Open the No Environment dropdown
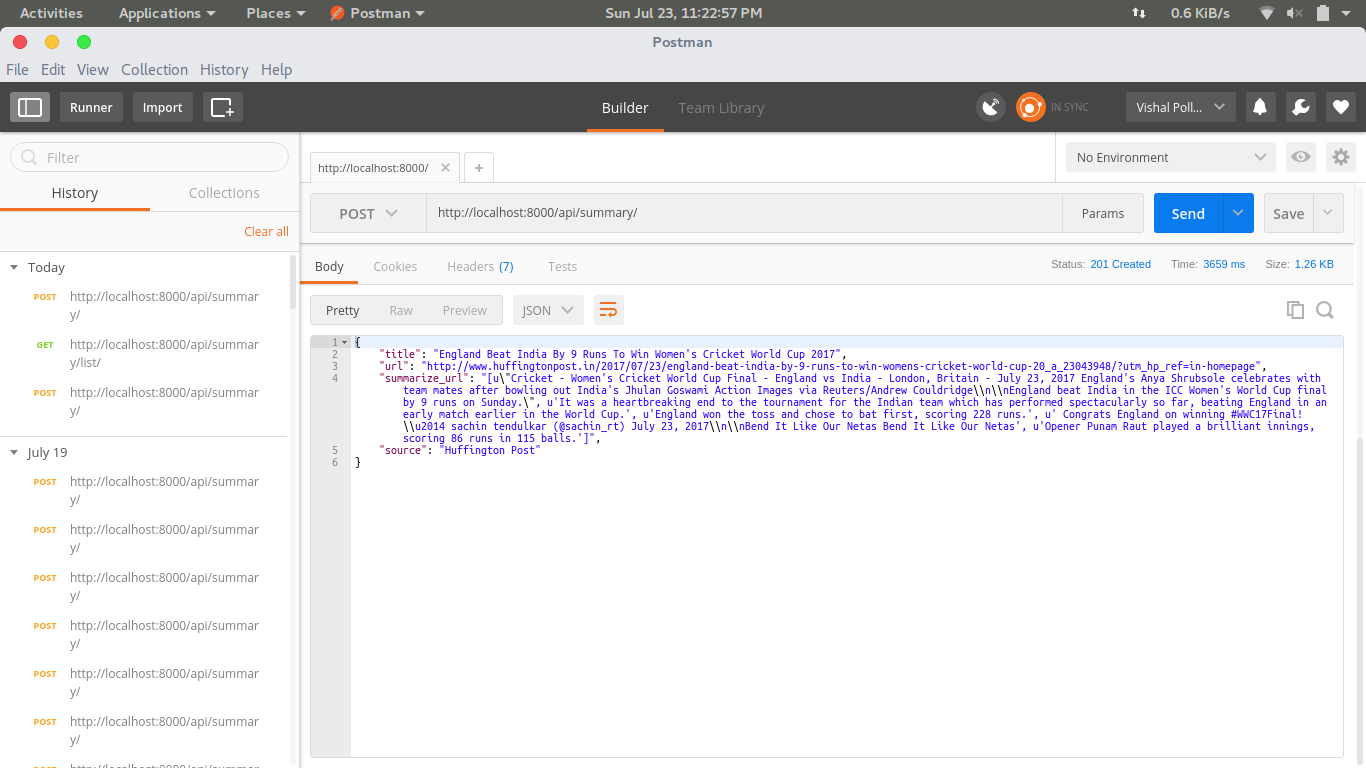This screenshot has width=1366, height=768. coord(1171,157)
